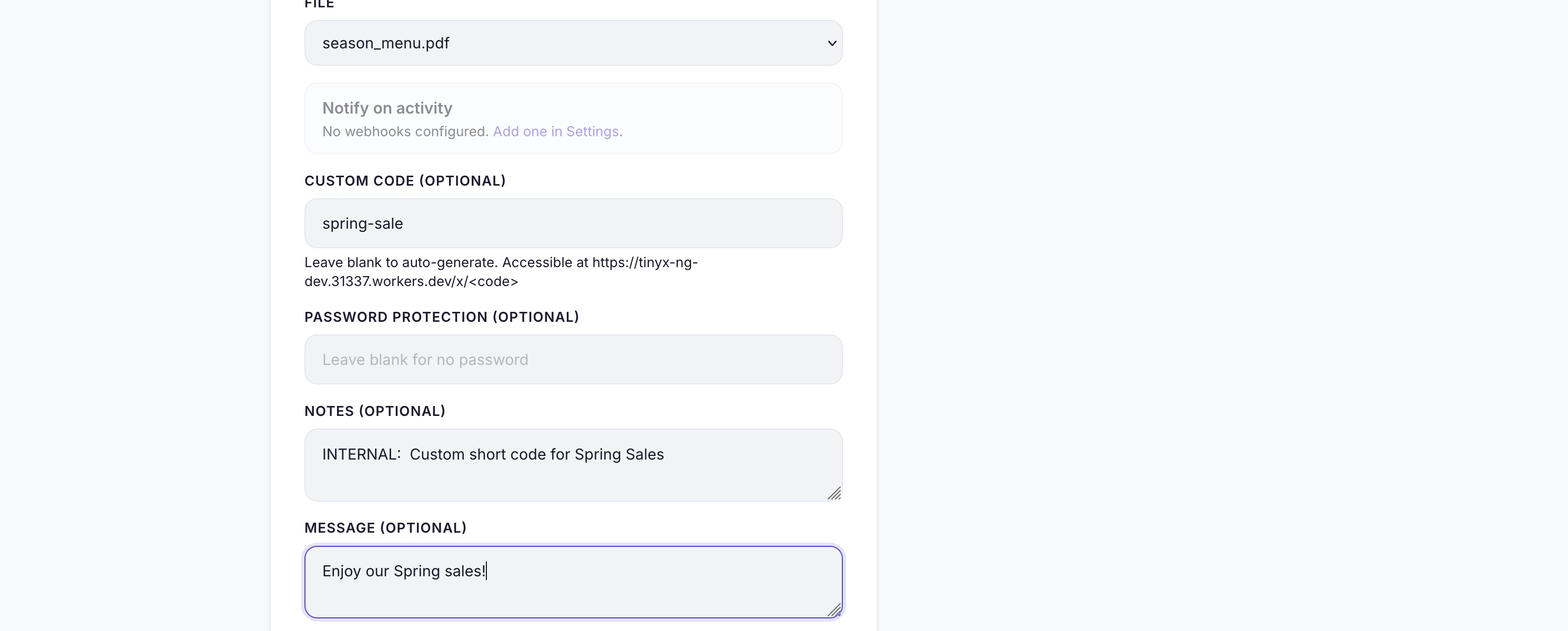
Task: Click the MESSAGE (OPTIONAL) label
Action: (x=385, y=528)
